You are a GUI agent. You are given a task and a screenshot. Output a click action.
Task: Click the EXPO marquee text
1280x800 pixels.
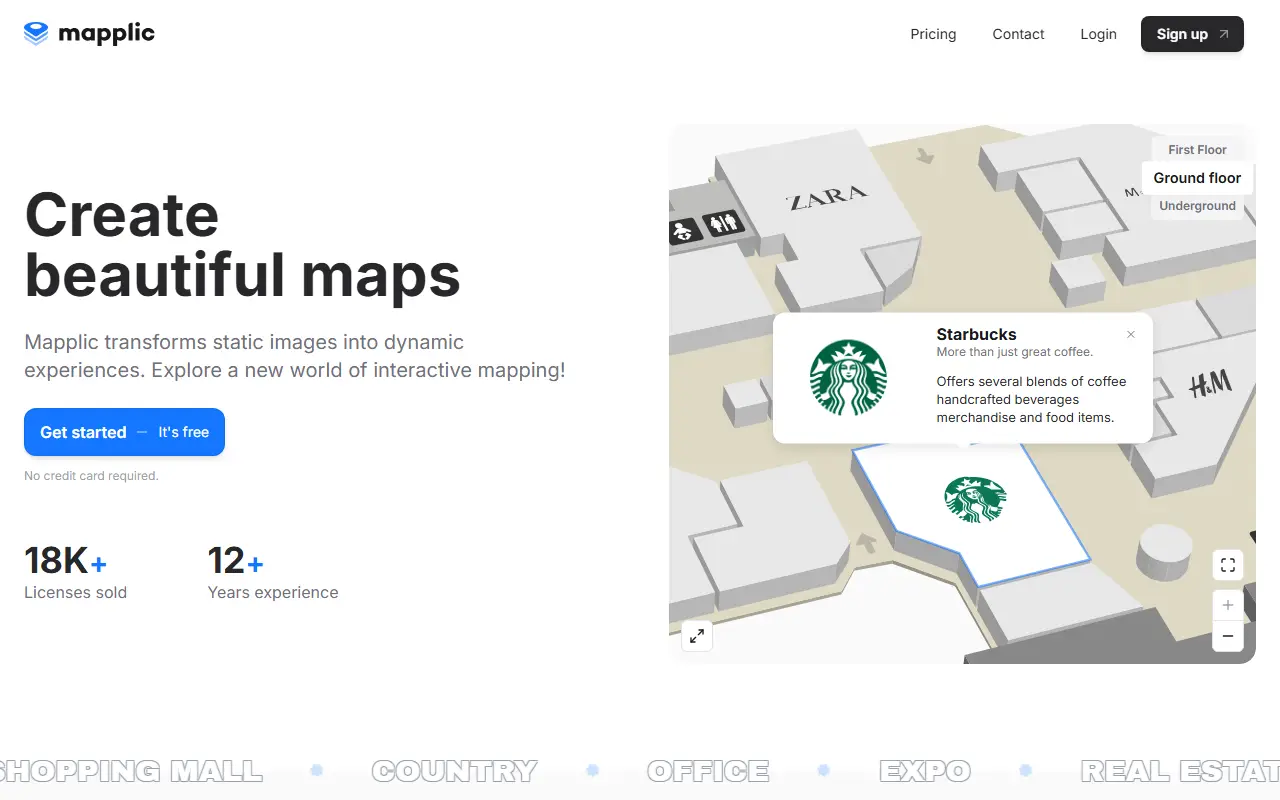tap(925, 771)
